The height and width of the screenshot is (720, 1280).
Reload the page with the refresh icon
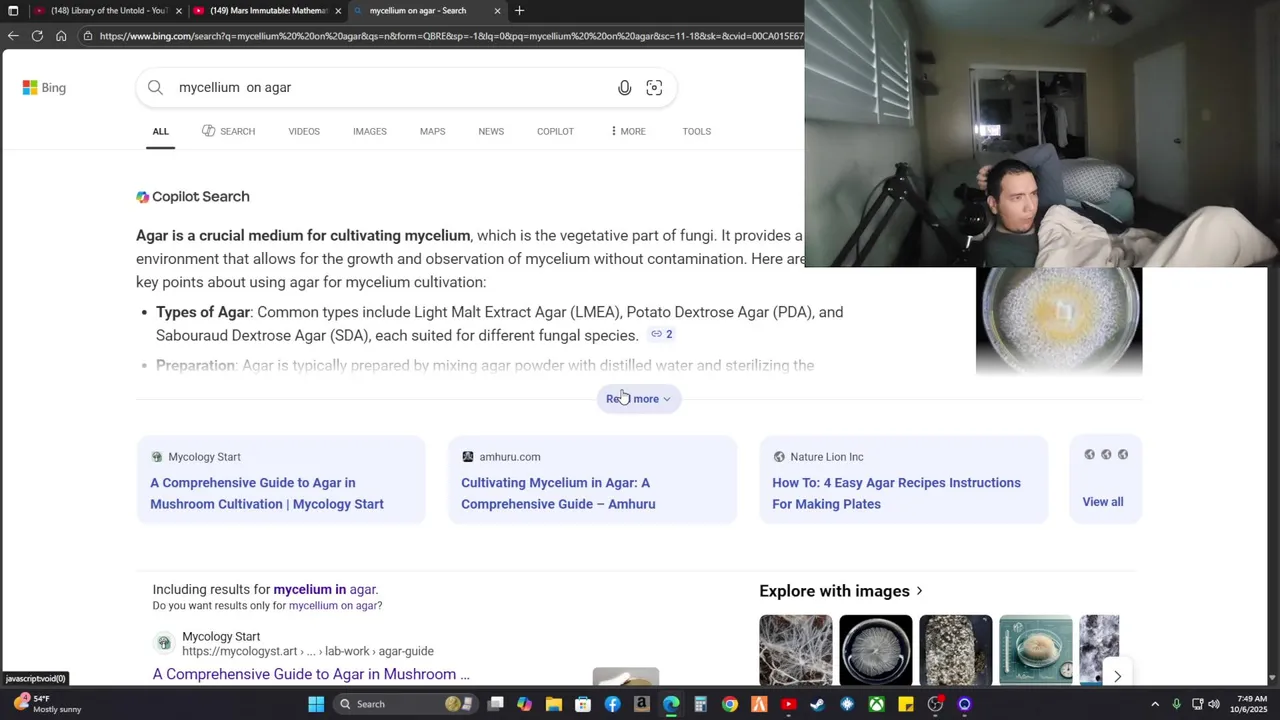tap(37, 36)
